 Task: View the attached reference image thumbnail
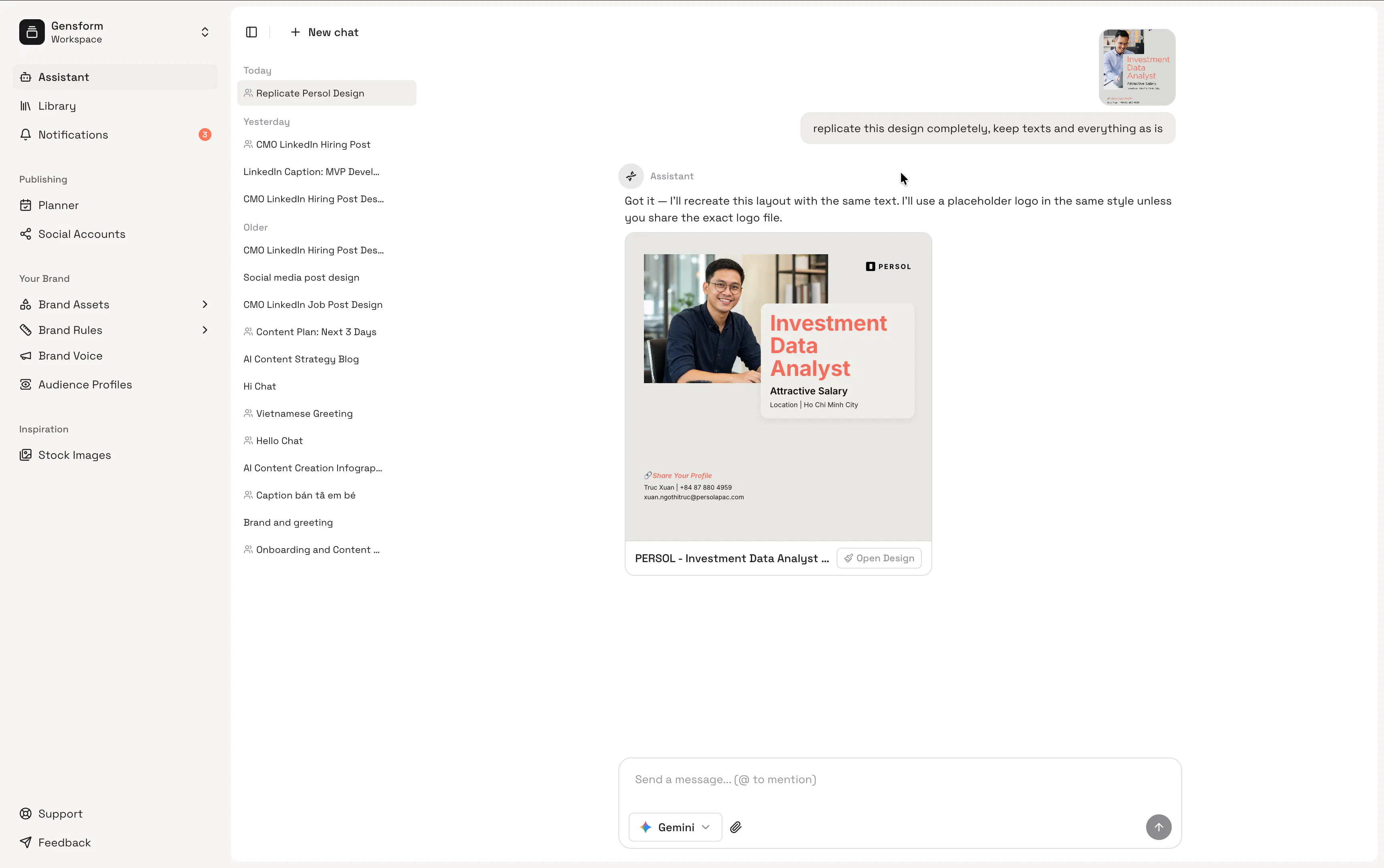tap(1137, 67)
